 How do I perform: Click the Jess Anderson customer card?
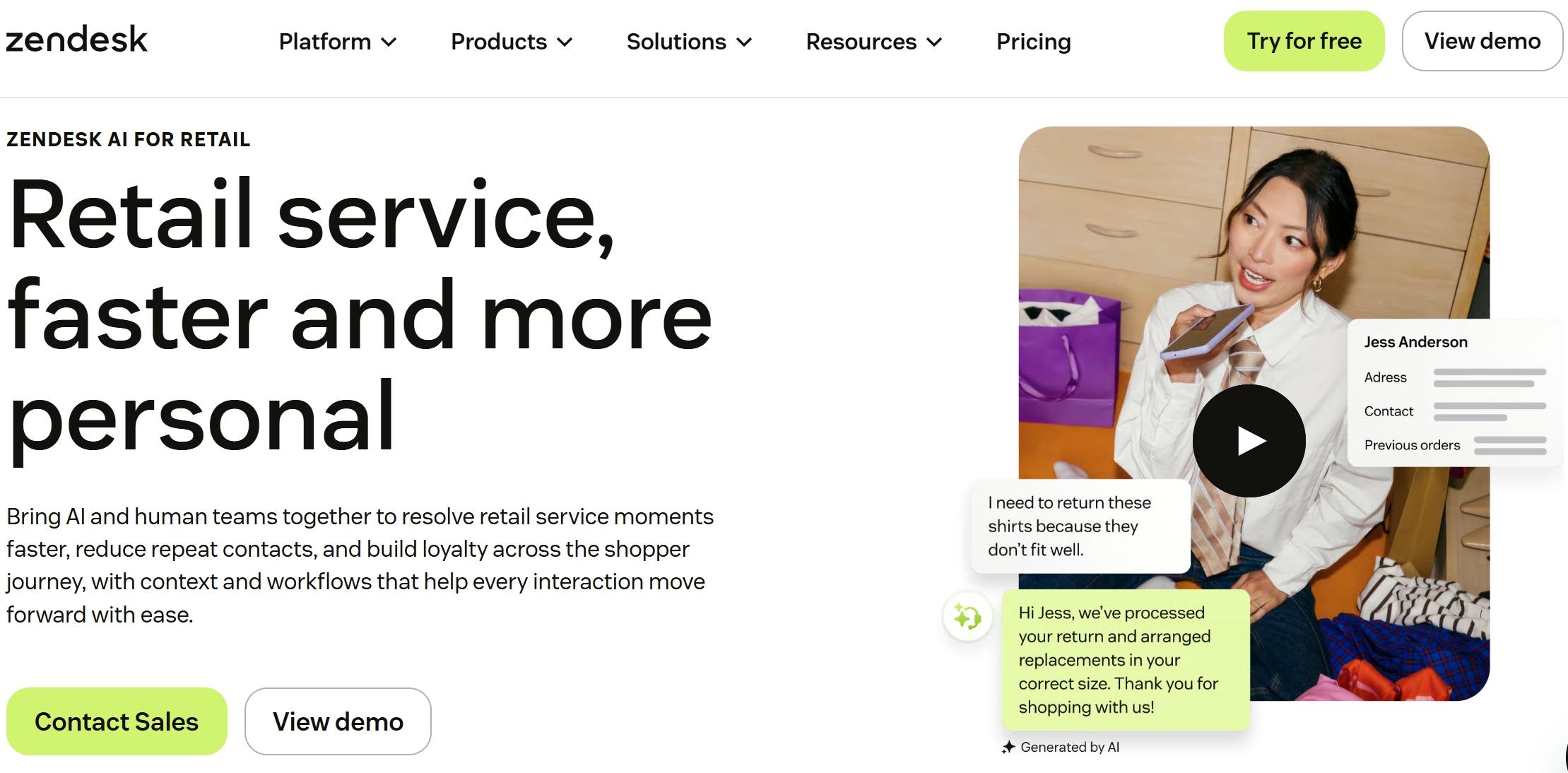(1456, 393)
